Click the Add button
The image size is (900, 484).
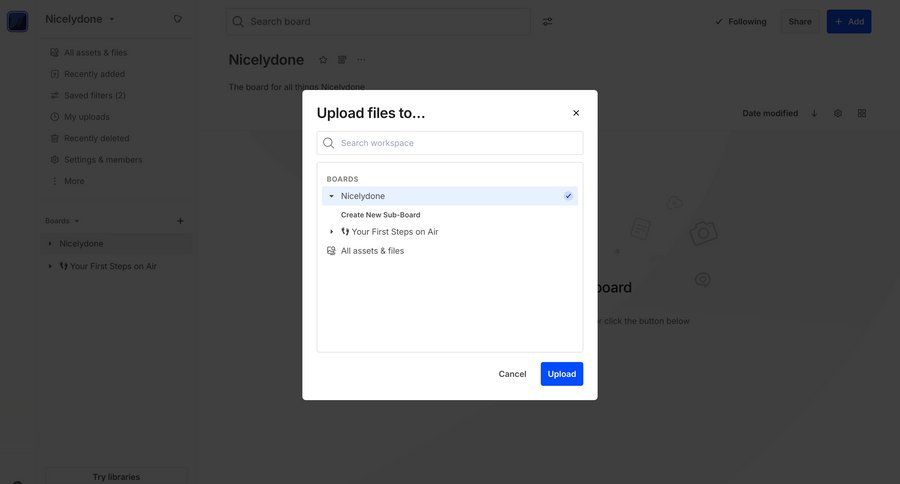click(x=849, y=22)
